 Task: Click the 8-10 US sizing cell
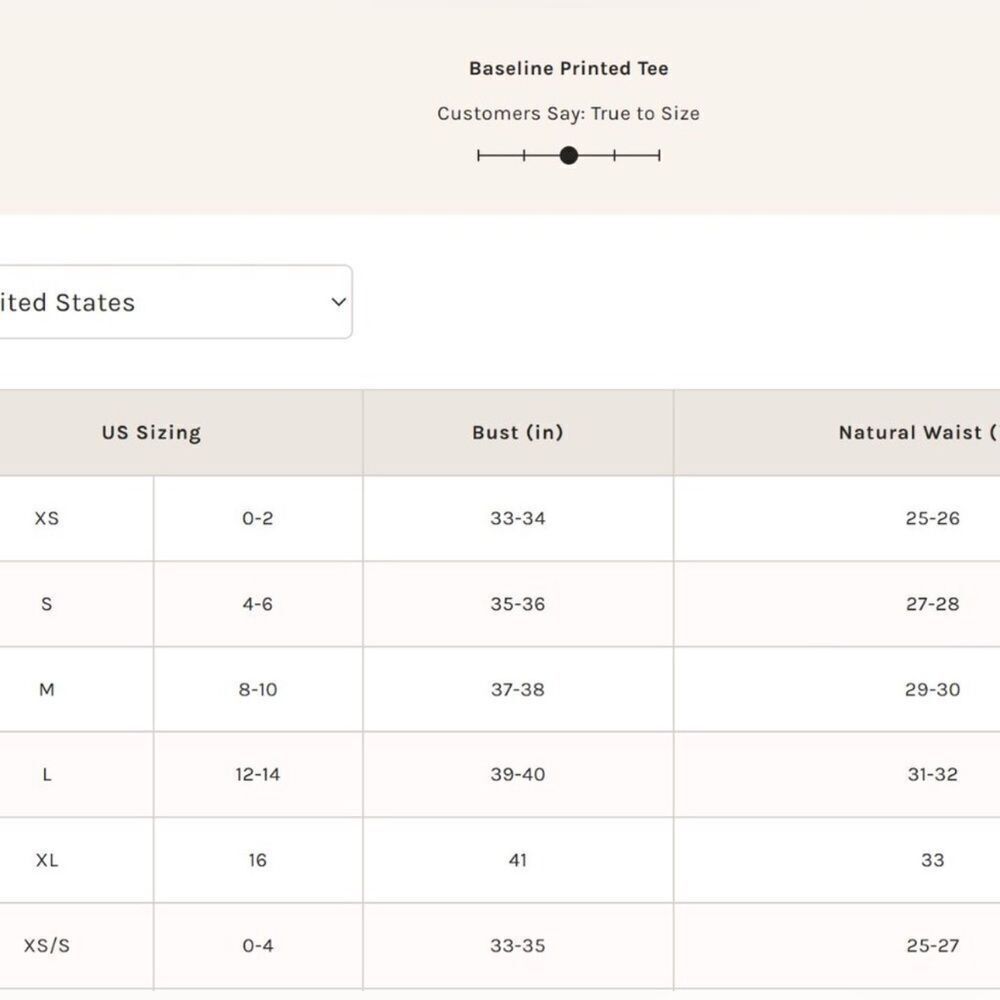(x=258, y=689)
